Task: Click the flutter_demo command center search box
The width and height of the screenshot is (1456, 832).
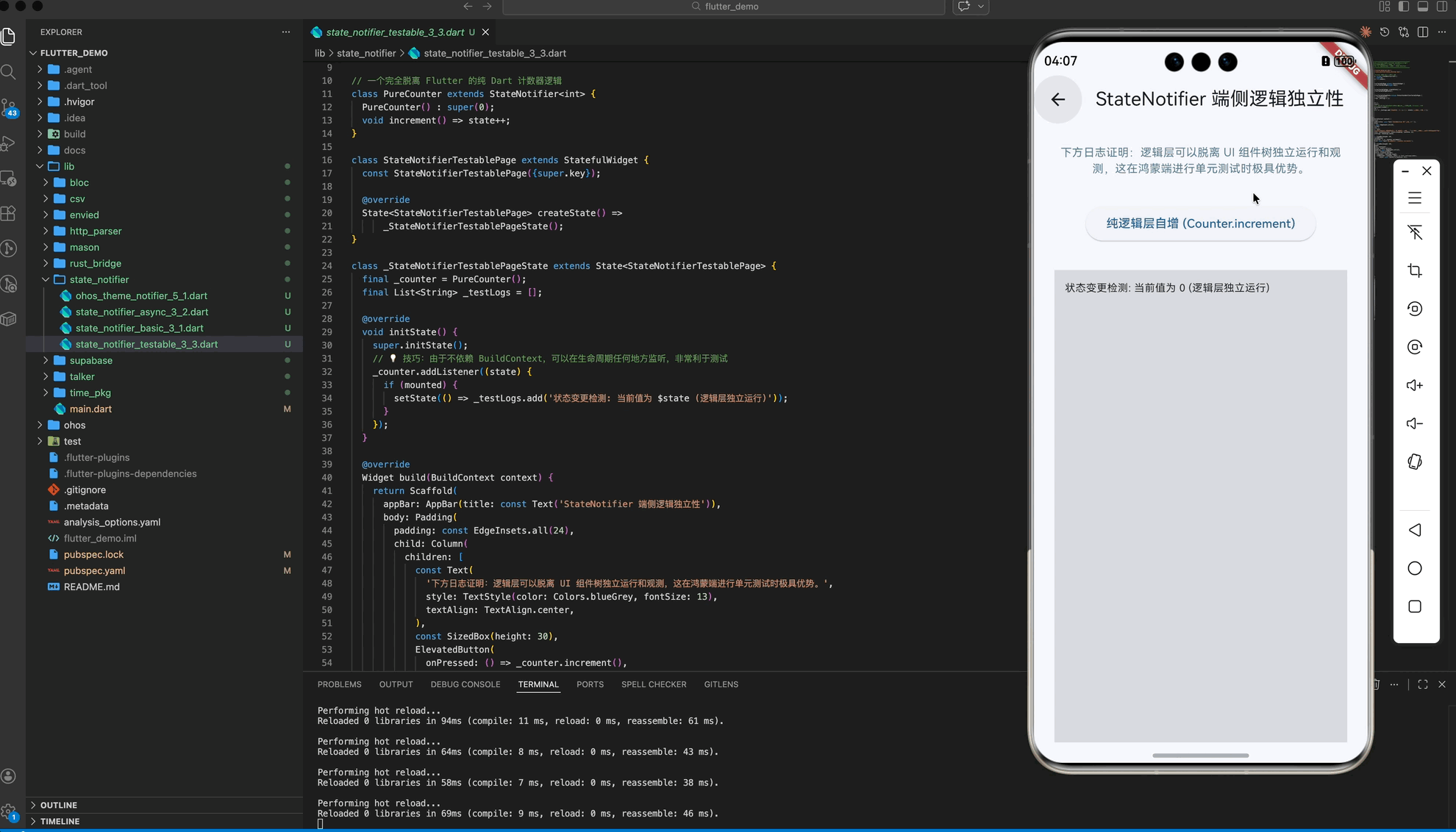Action: tap(724, 7)
